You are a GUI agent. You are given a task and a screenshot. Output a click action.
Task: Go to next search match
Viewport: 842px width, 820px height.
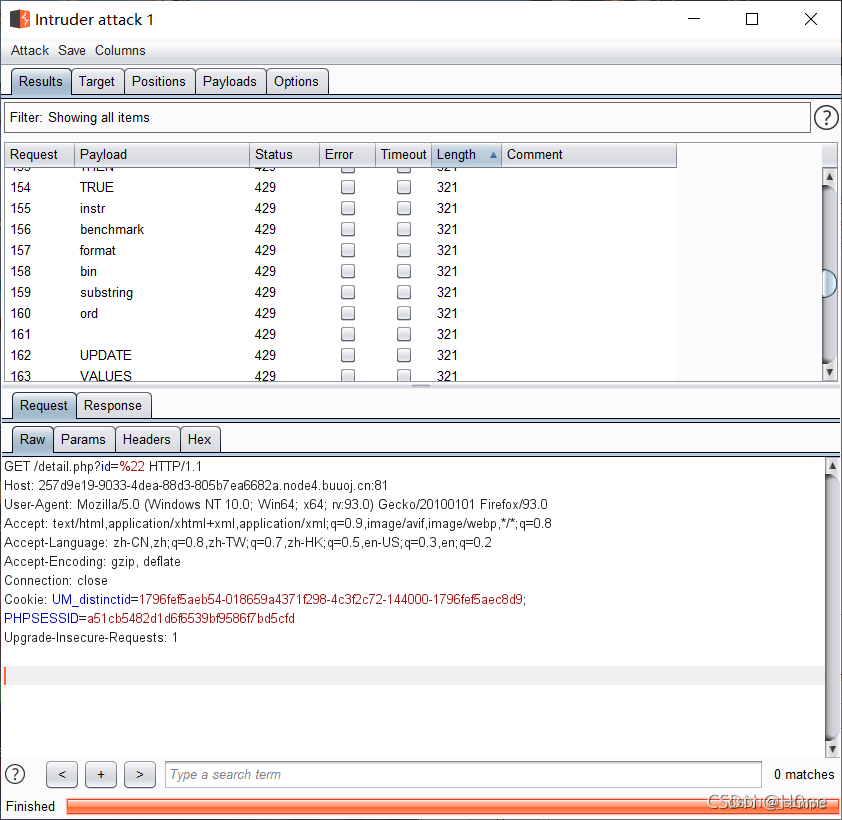tap(139, 774)
